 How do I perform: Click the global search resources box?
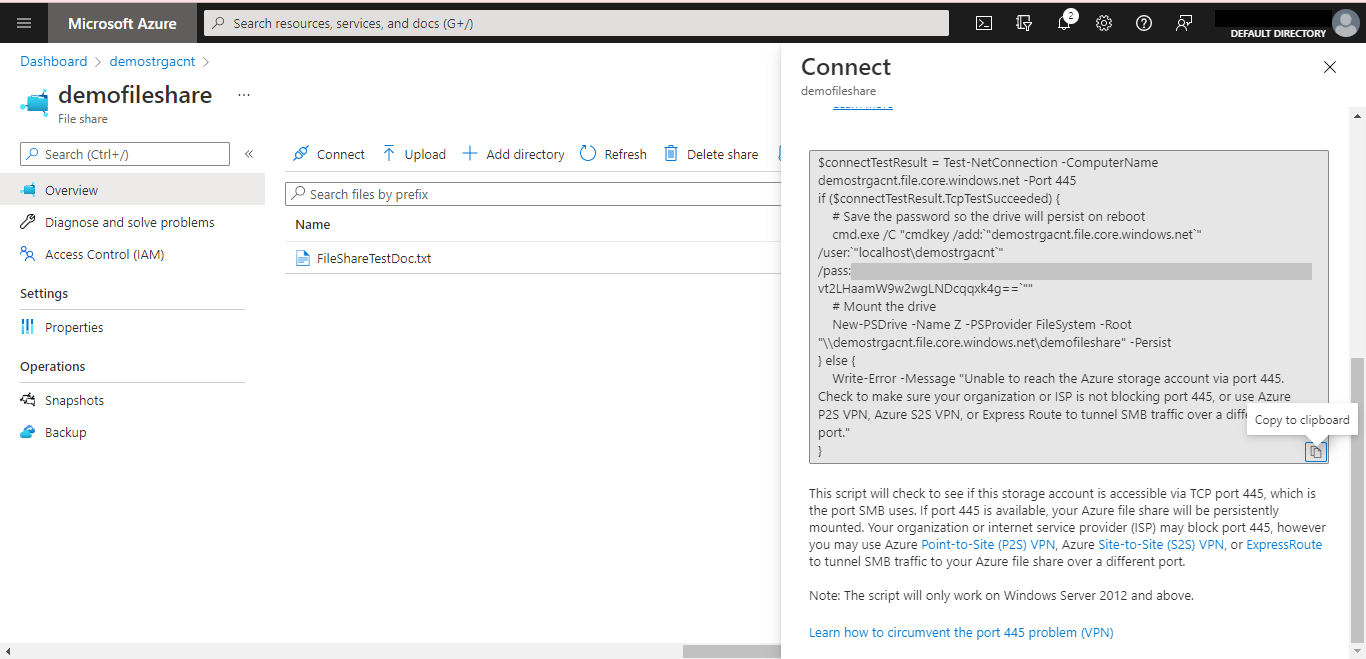pyautogui.click(x=576, y=23)
